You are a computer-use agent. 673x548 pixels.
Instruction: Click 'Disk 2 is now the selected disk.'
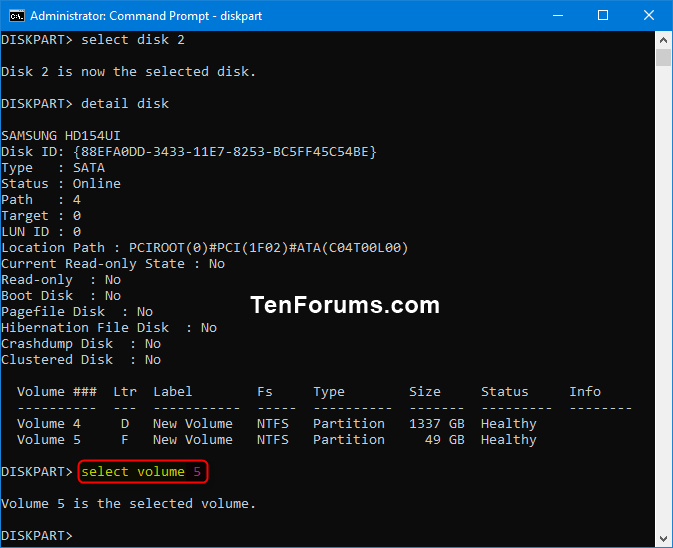[x=128, y=72]
